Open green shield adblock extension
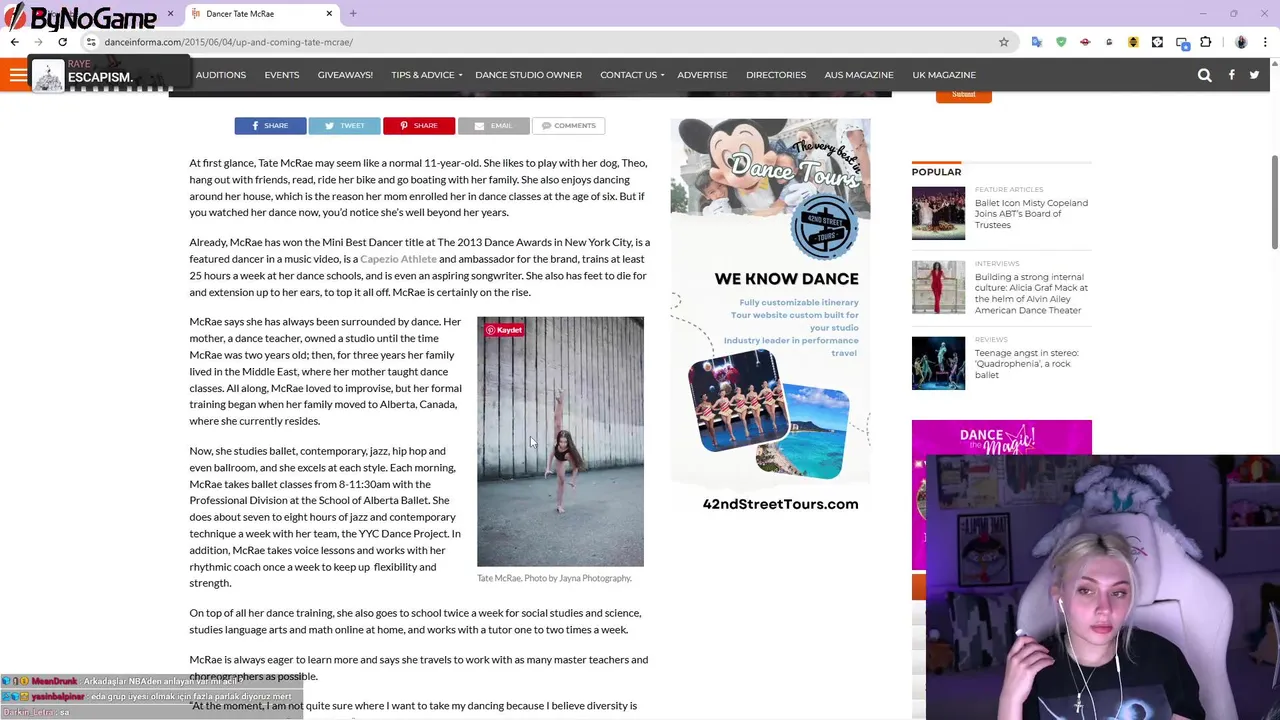Viewport: 1280px width, 720px height. tap(1061, 42)
